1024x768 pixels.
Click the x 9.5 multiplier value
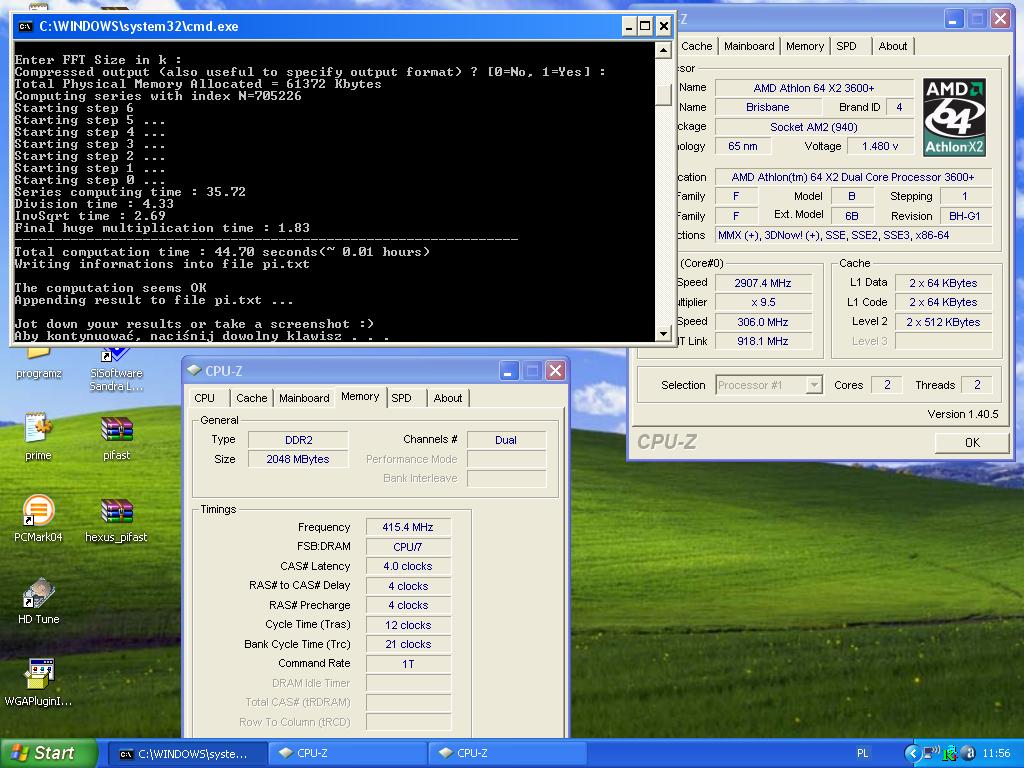click(x=763, y=302)
